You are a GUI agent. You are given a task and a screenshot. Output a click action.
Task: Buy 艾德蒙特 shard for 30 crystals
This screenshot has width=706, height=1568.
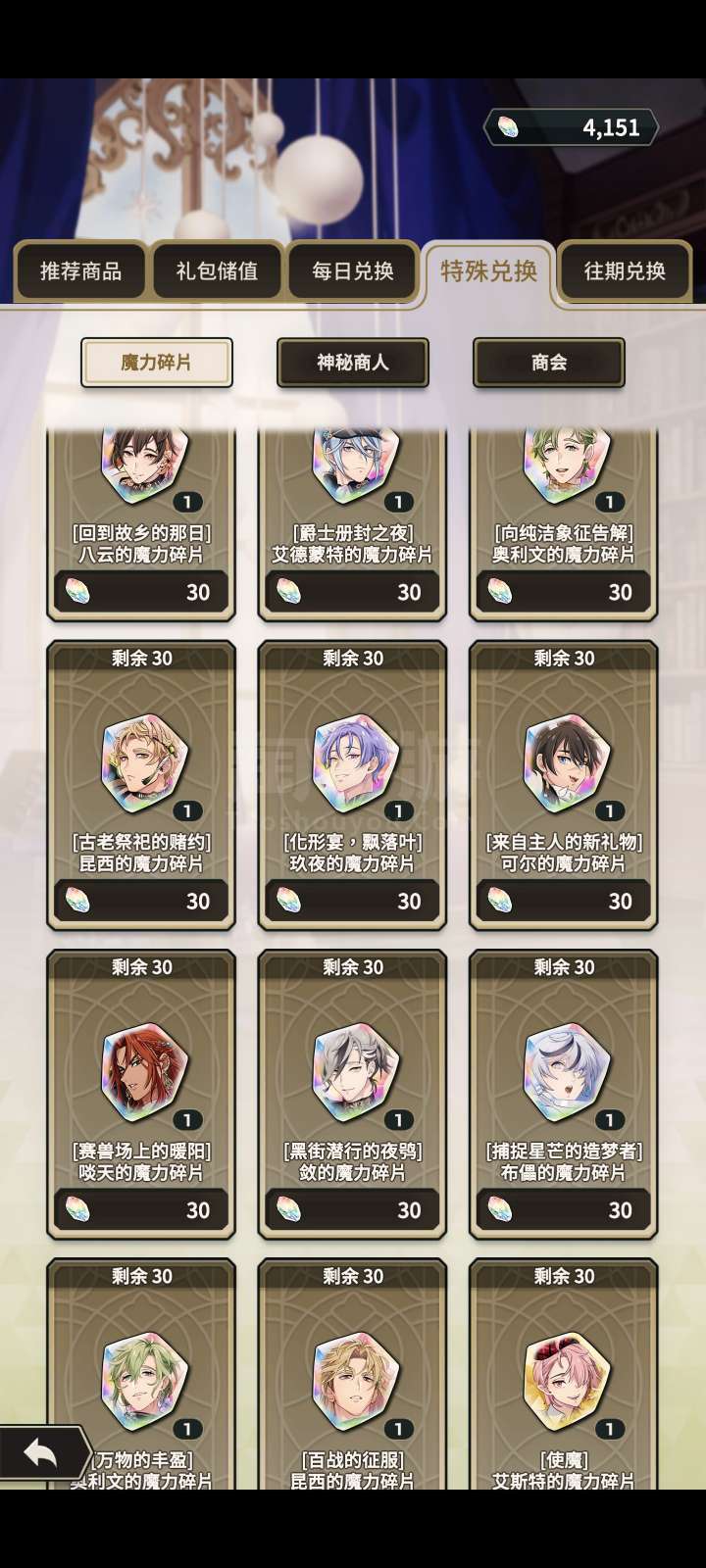(352, 592)
